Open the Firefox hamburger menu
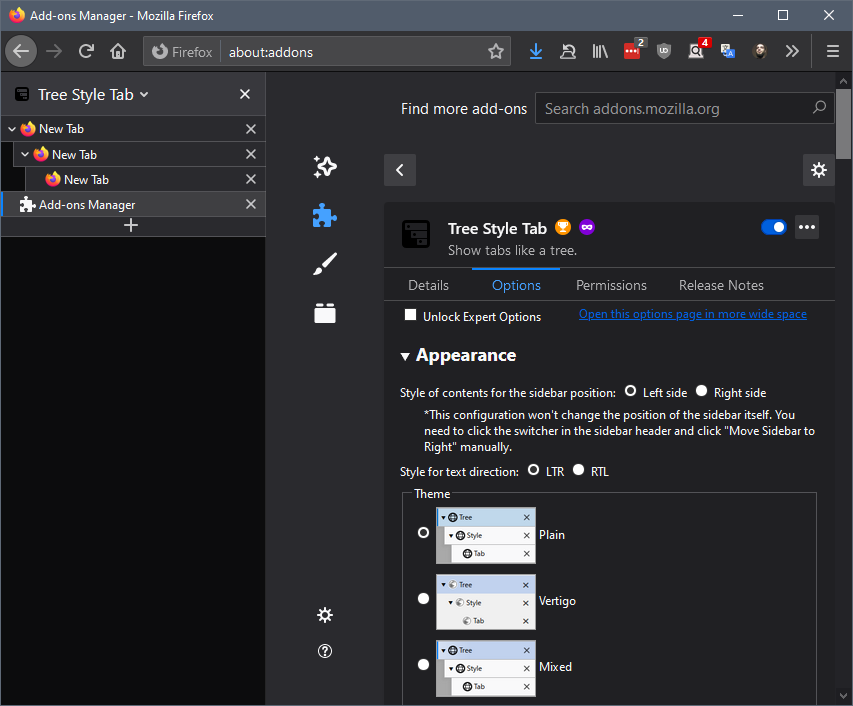This screenshot has height=706, width=853. coord(832,52)
